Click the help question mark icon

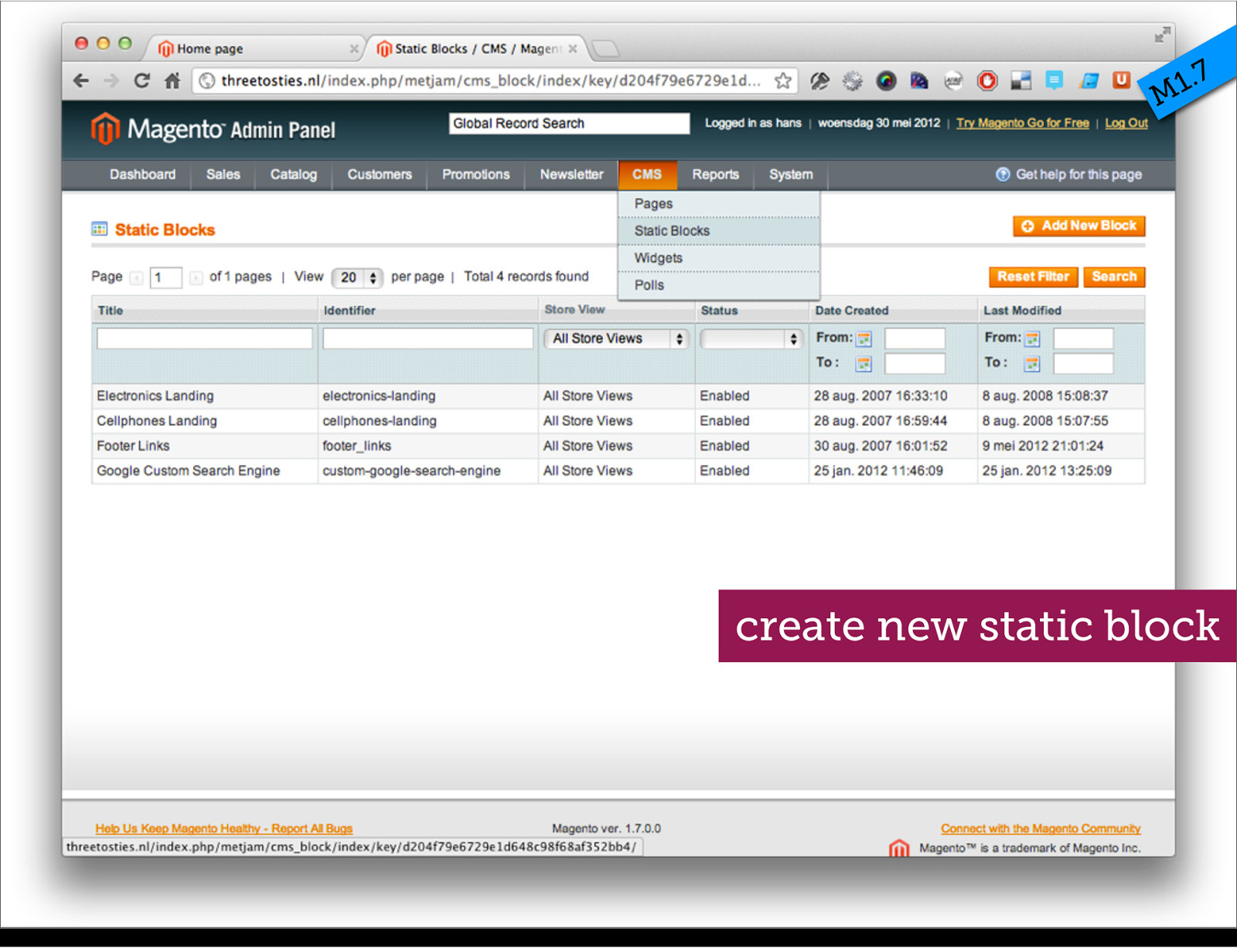1003,175
